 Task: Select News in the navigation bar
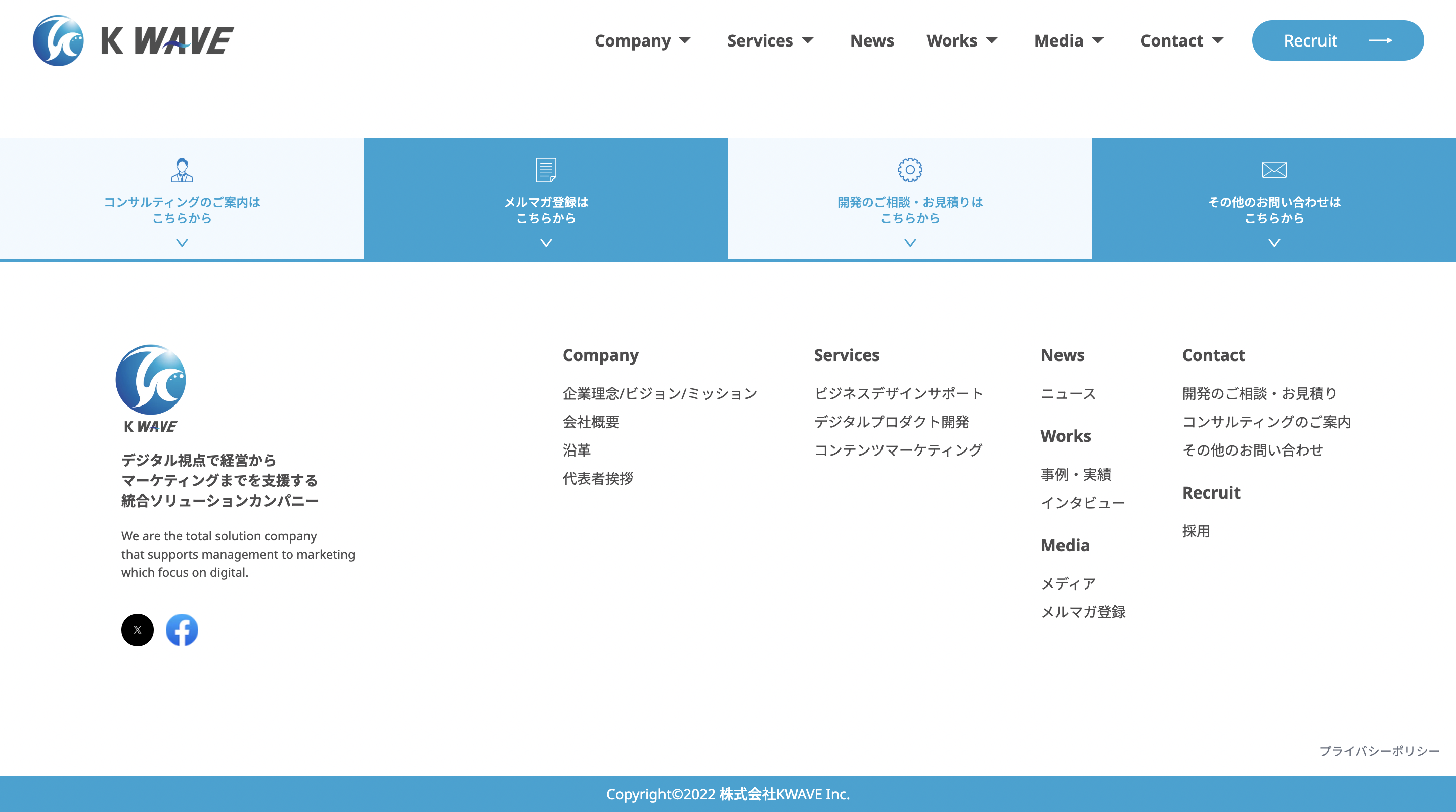tap(871, 40)
